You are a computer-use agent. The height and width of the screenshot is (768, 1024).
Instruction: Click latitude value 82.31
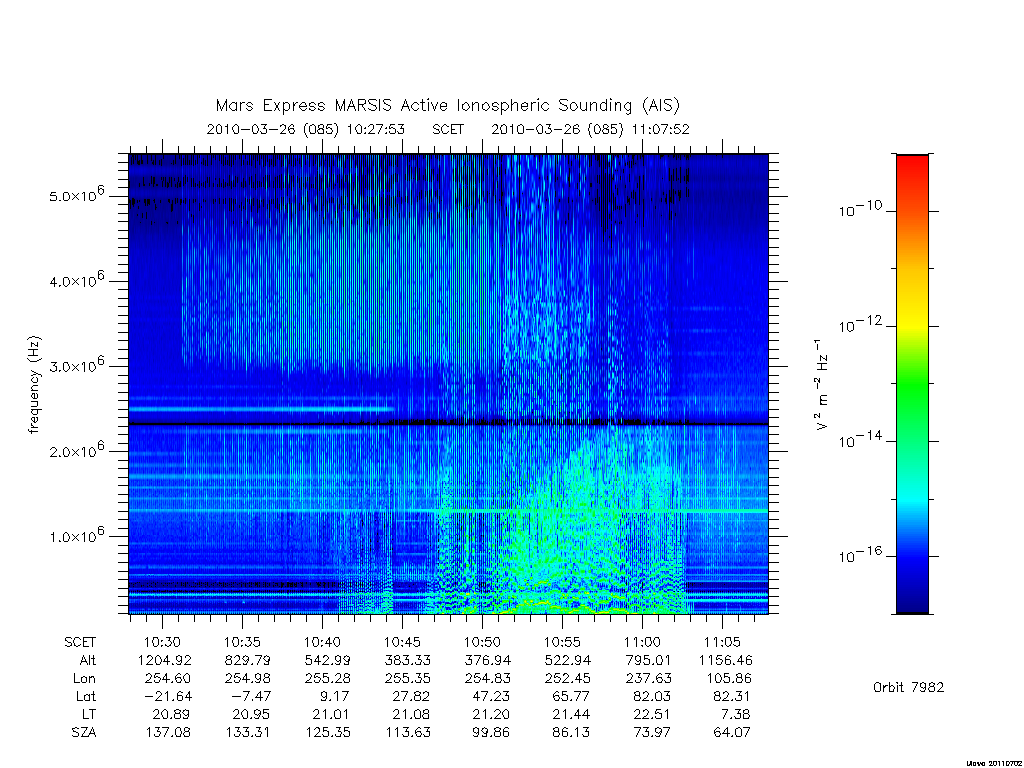coord(731,696)
